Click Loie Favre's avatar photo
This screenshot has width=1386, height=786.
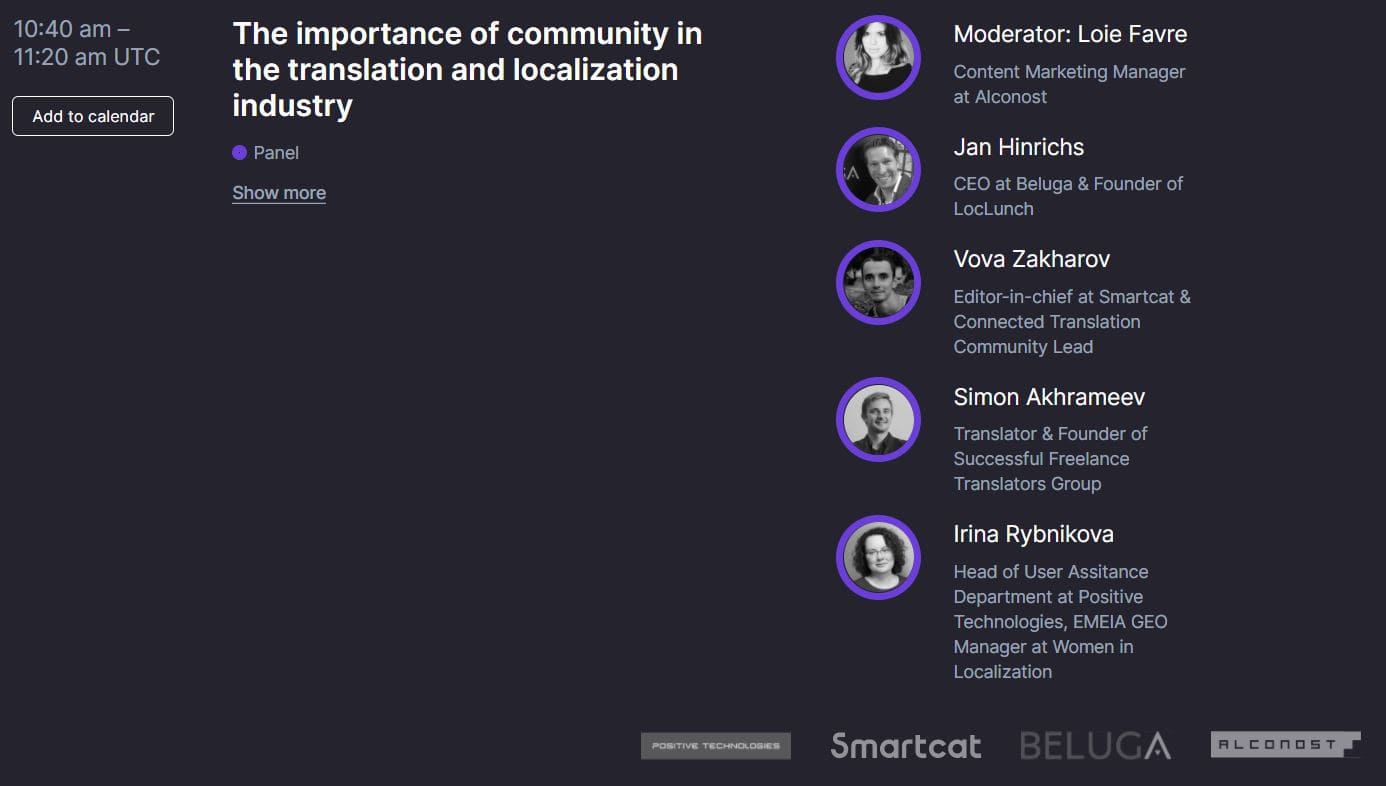coord(878,57)
